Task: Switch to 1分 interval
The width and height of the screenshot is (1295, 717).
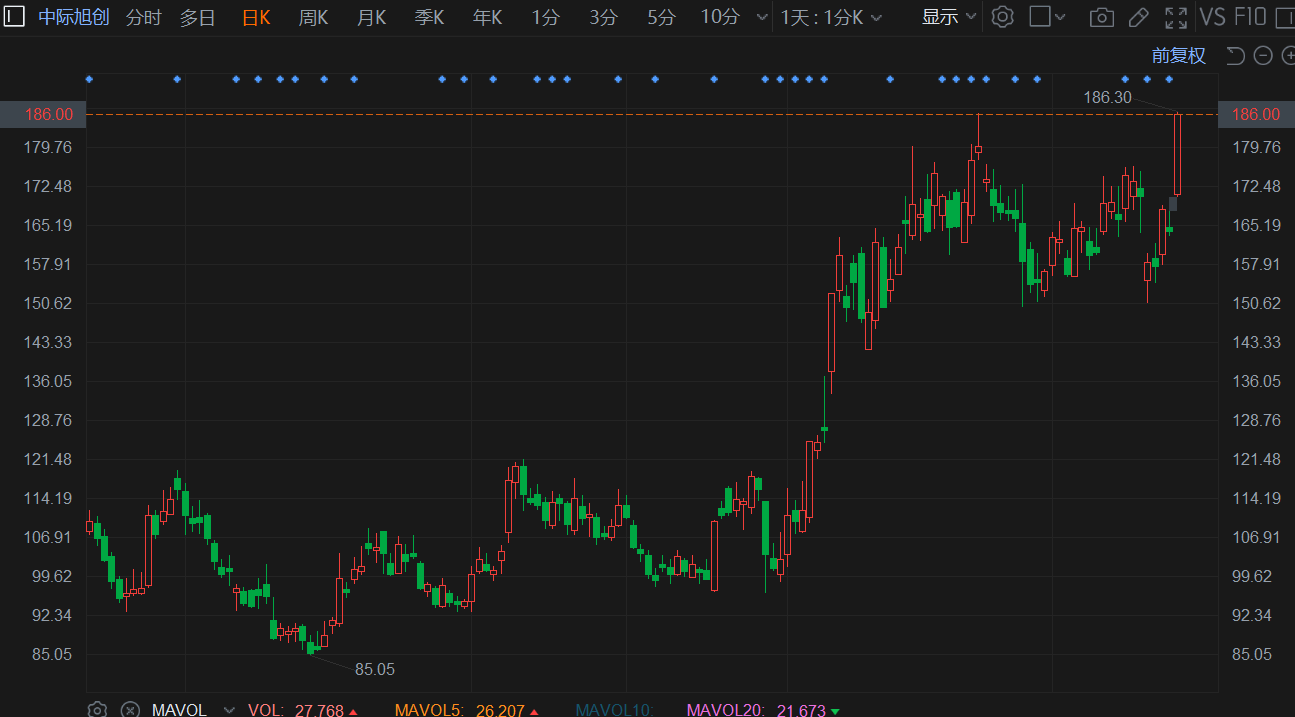Action: pos(546,17)
